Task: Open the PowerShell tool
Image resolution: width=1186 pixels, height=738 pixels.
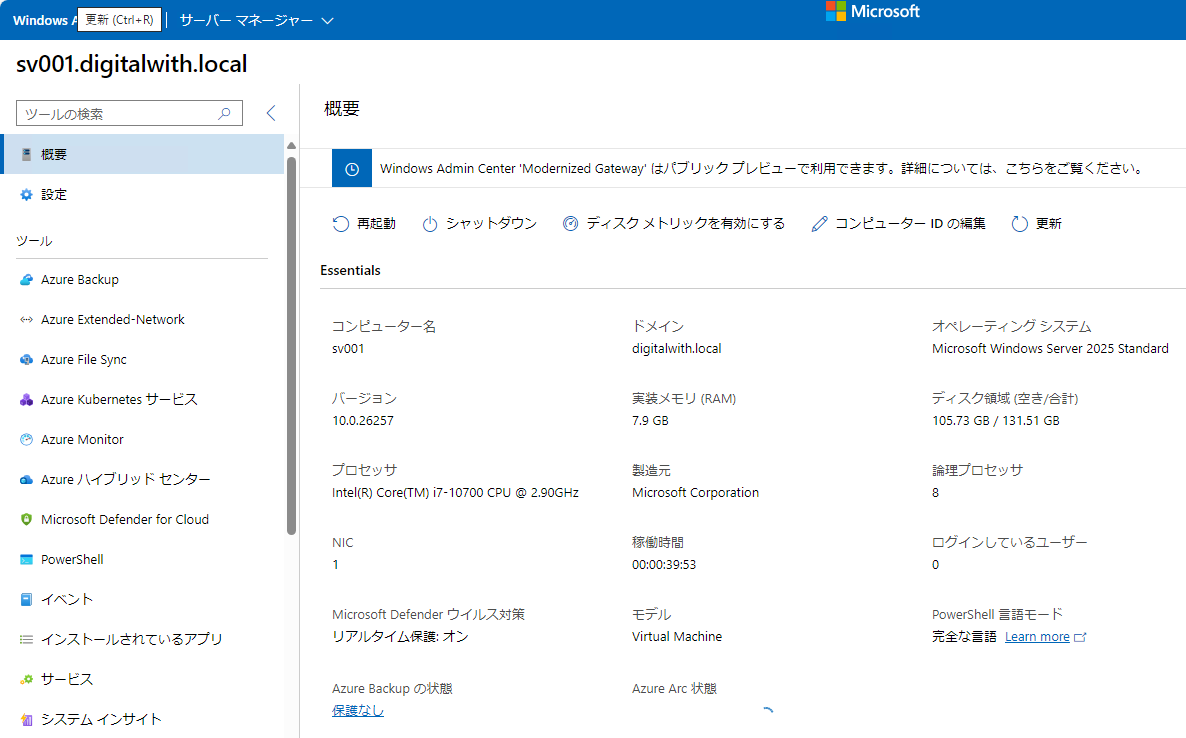Action: coord(142,560)
